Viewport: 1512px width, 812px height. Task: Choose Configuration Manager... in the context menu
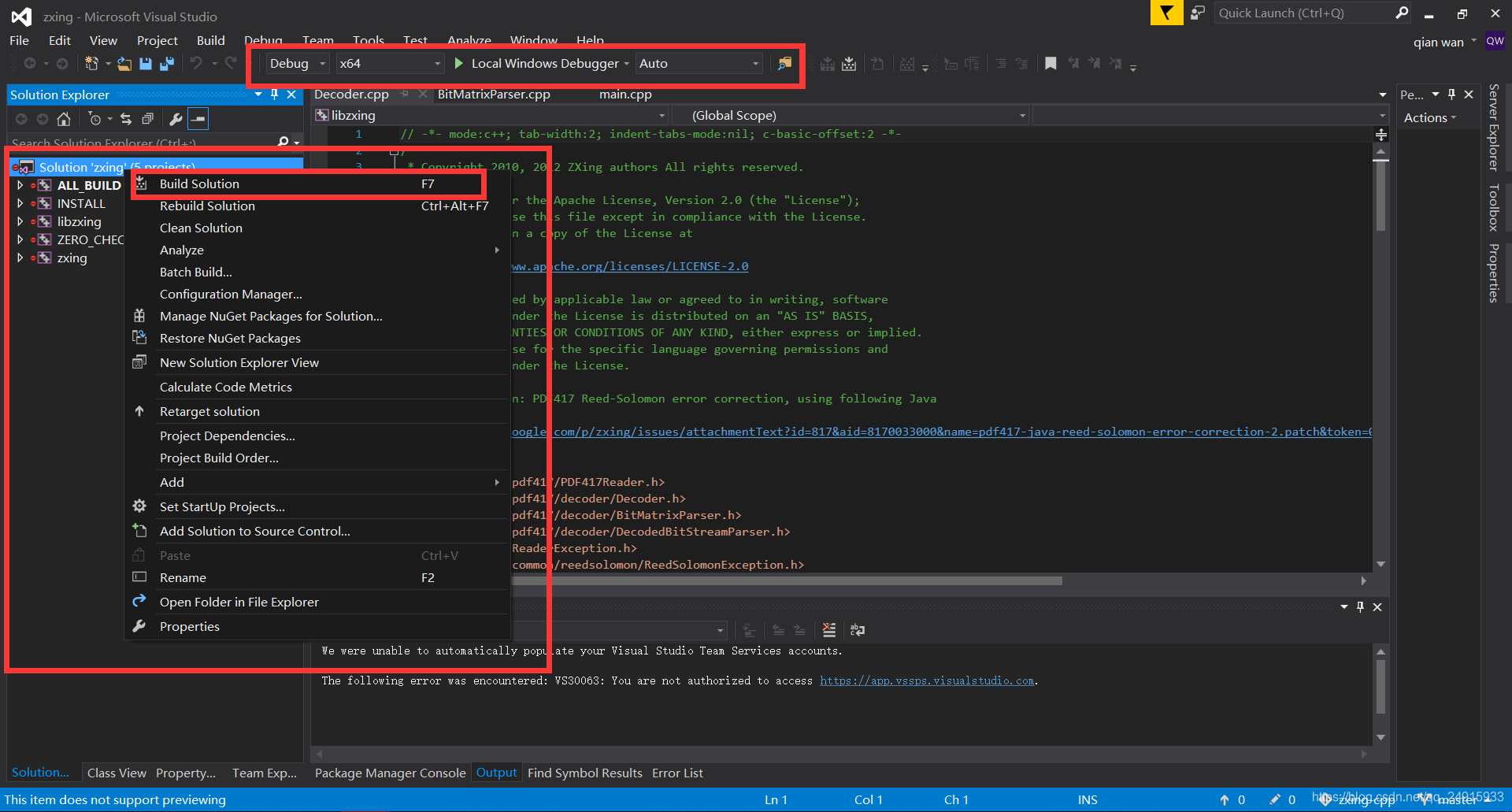click(x=319, y=295)
